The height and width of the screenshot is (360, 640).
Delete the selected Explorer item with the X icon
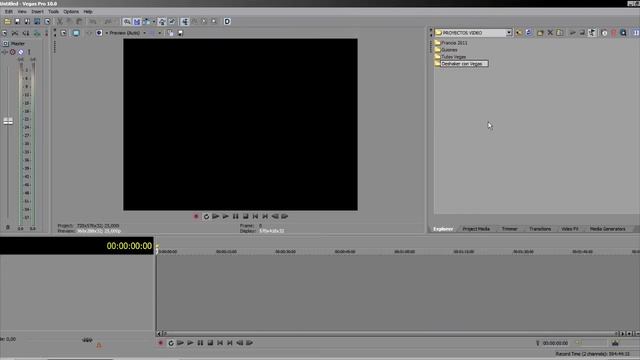550,33
